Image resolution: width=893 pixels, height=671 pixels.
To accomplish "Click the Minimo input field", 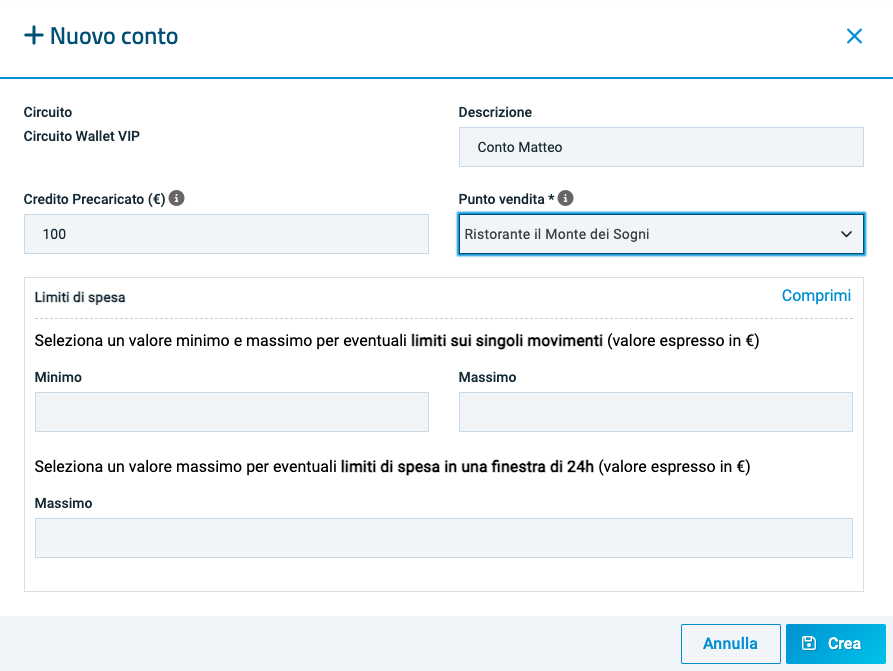I will click(231, 412).
